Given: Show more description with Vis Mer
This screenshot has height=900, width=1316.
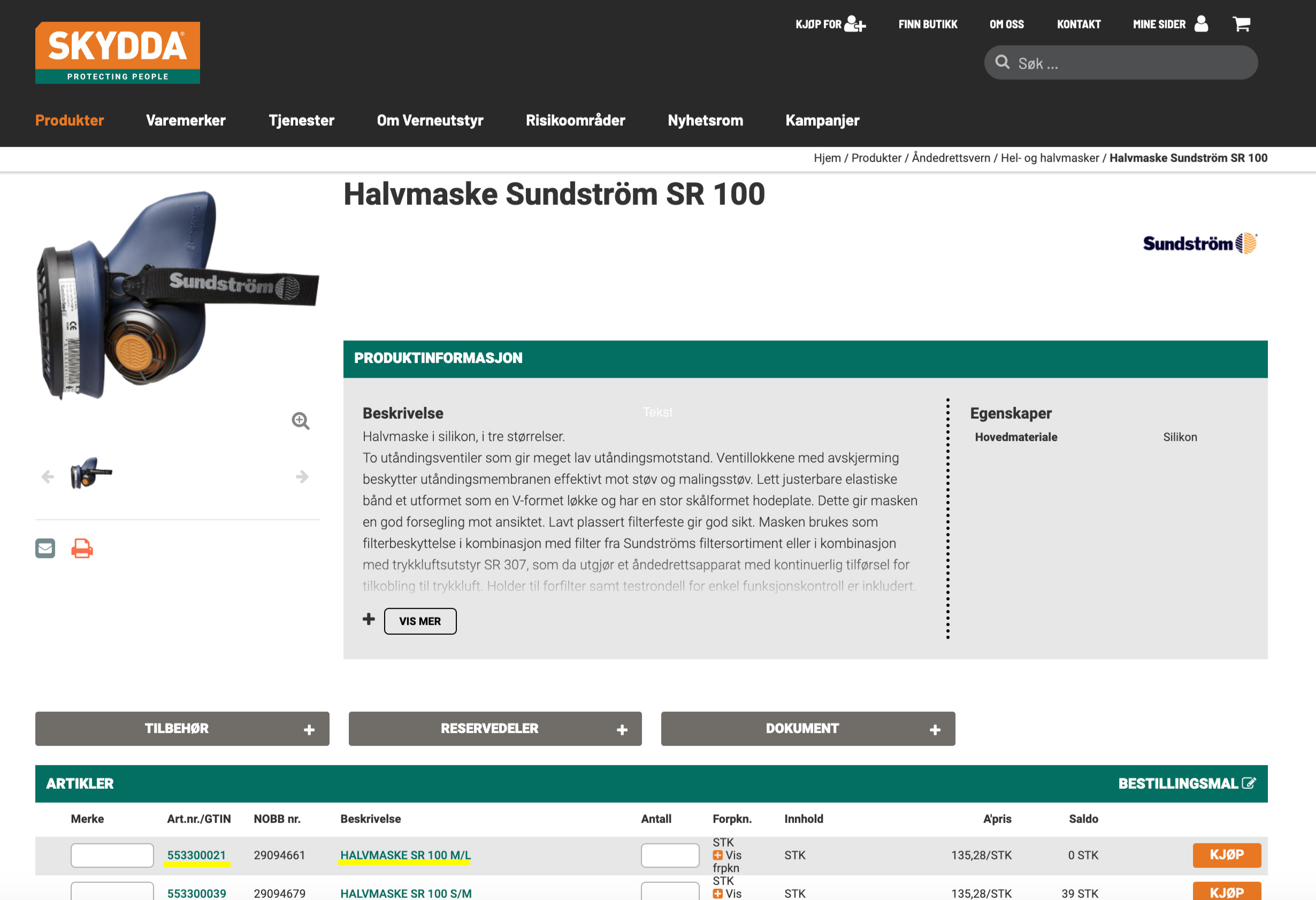Looking at the screenshot, I should click(419, 621).
